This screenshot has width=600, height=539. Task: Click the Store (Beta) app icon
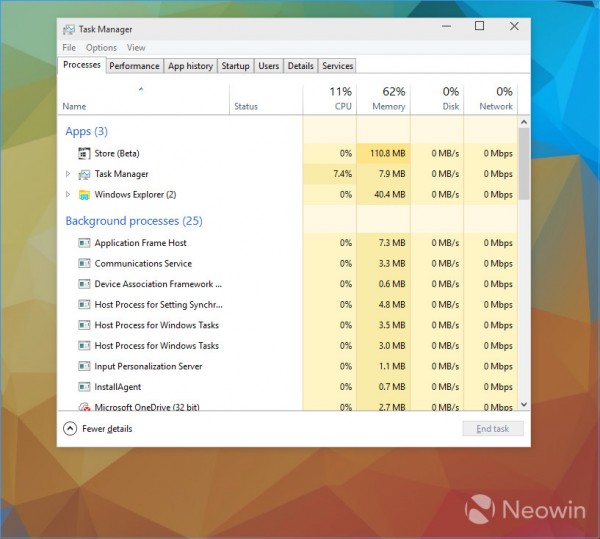click(84, 153)
